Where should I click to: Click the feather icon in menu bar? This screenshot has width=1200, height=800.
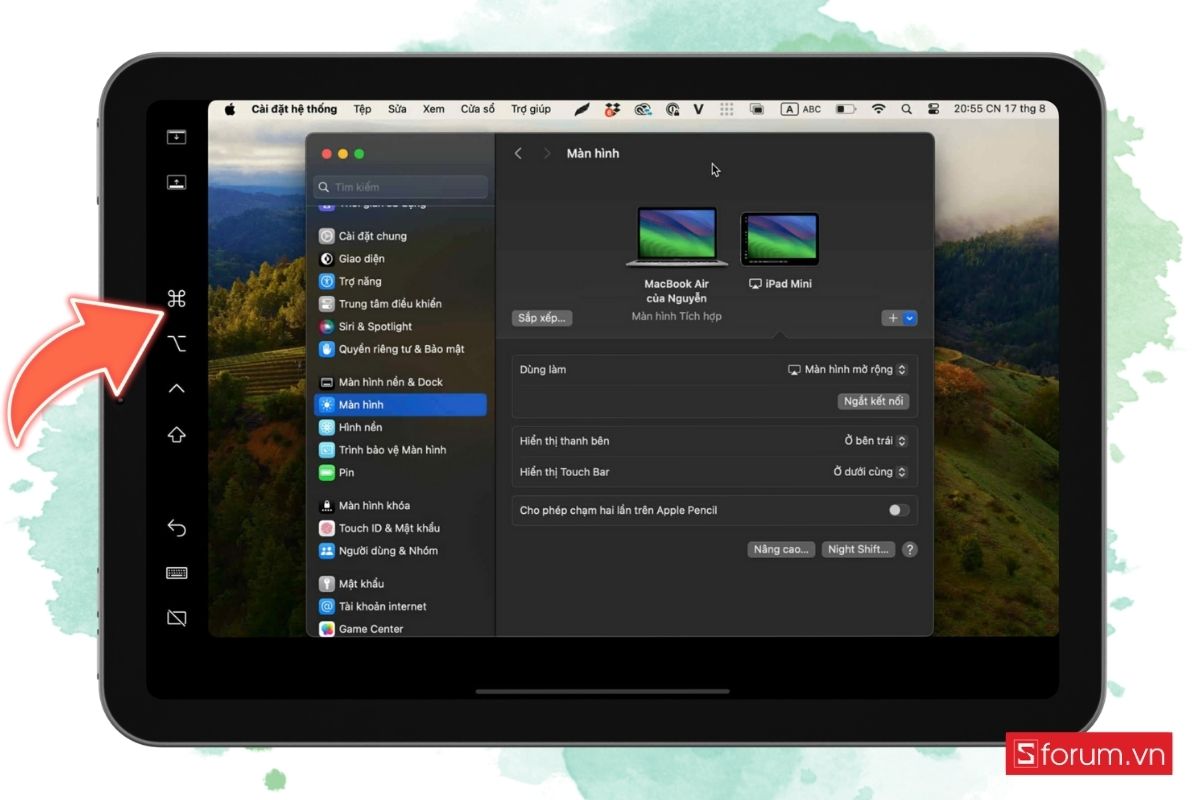coord(582,109)
